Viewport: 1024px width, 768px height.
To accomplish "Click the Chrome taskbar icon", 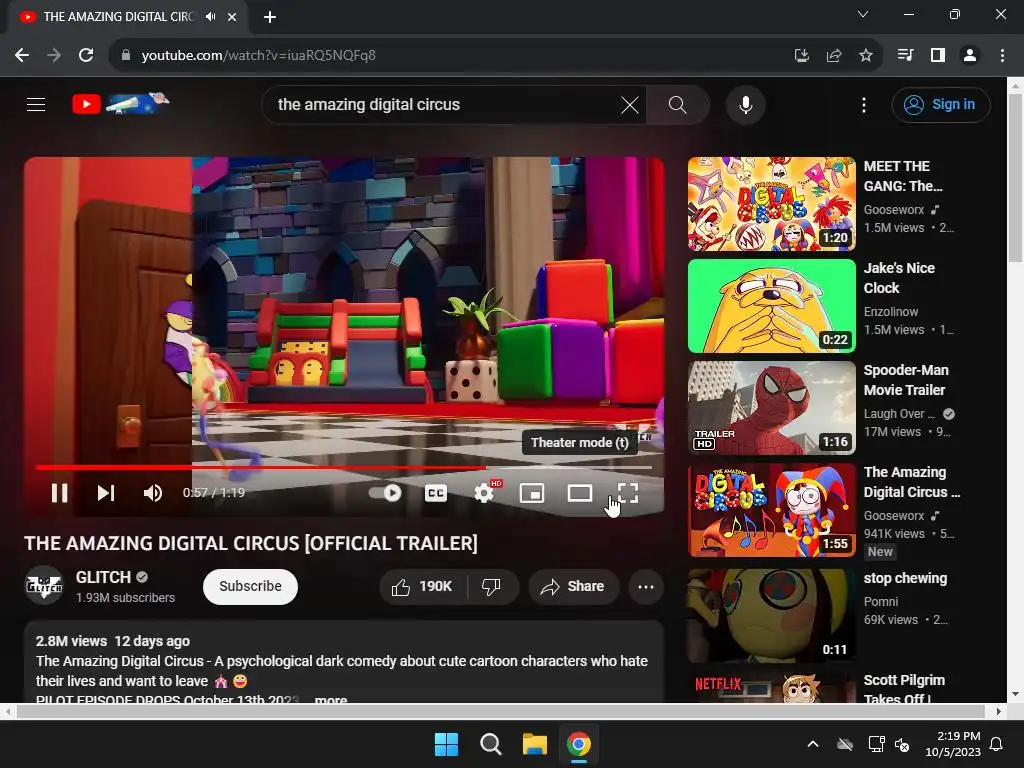I will pos(579,744).
